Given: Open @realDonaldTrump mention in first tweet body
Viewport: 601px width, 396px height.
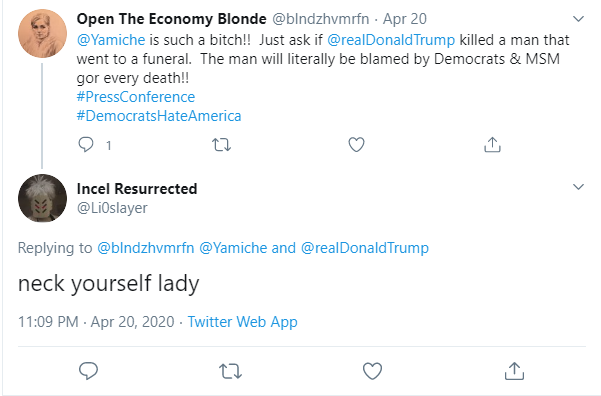Looking at the screenshot, I should point(391,40).
